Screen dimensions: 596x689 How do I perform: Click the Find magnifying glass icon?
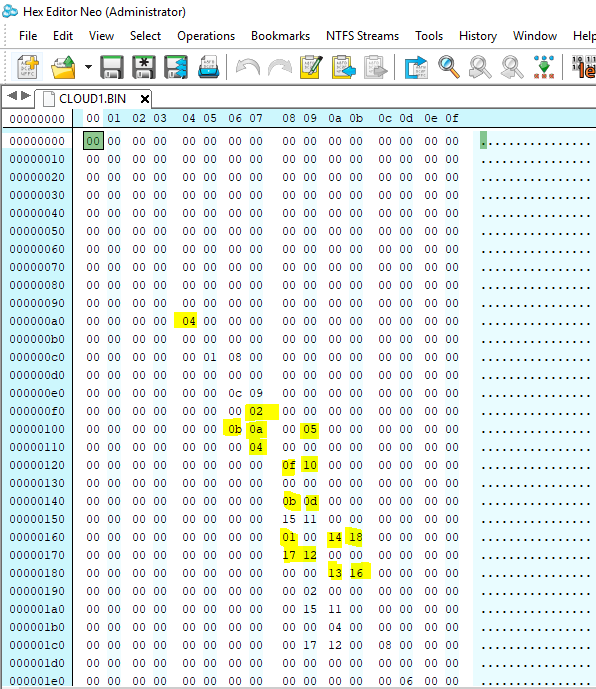tap(449, 67)
